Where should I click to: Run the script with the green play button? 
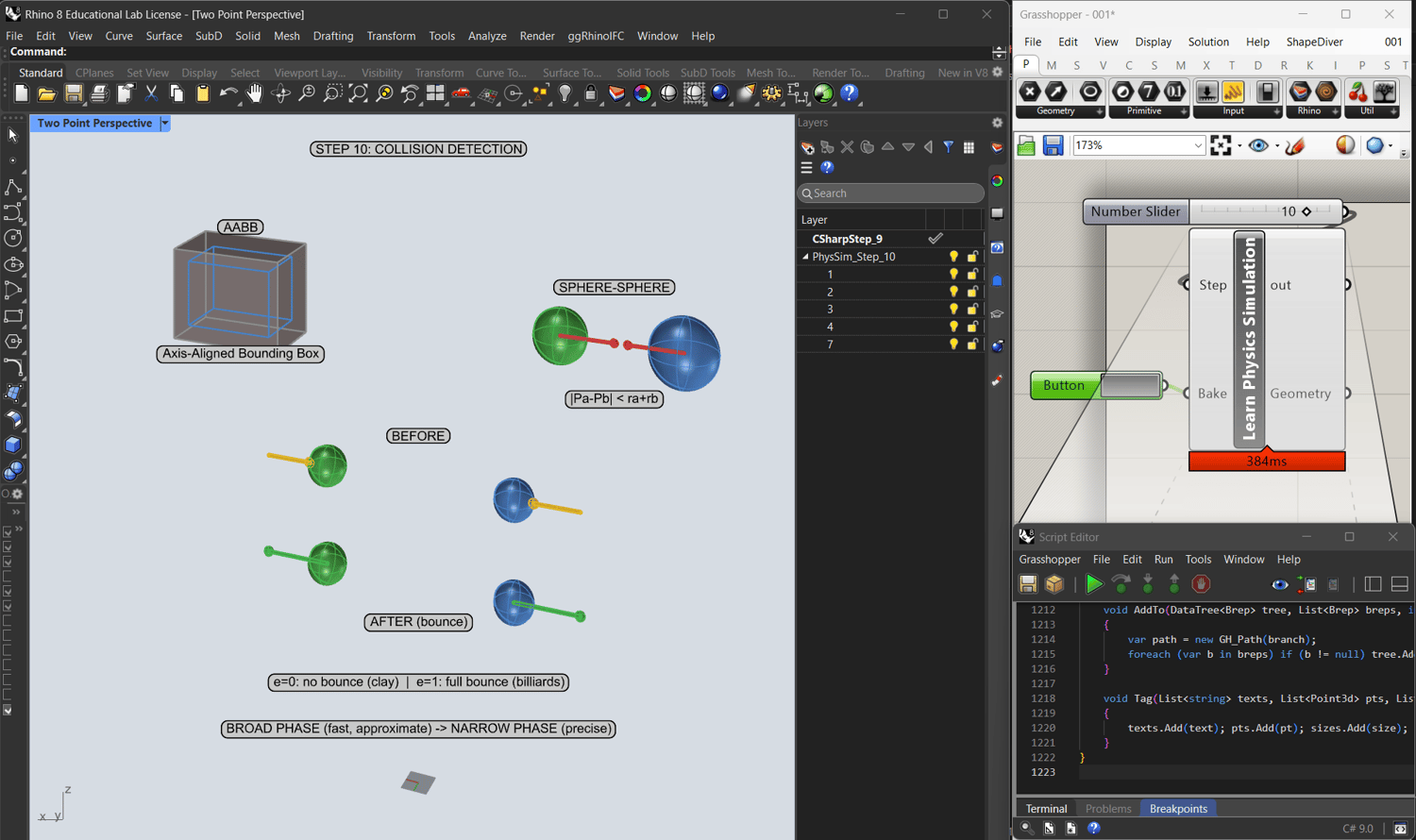point(1093,584)
